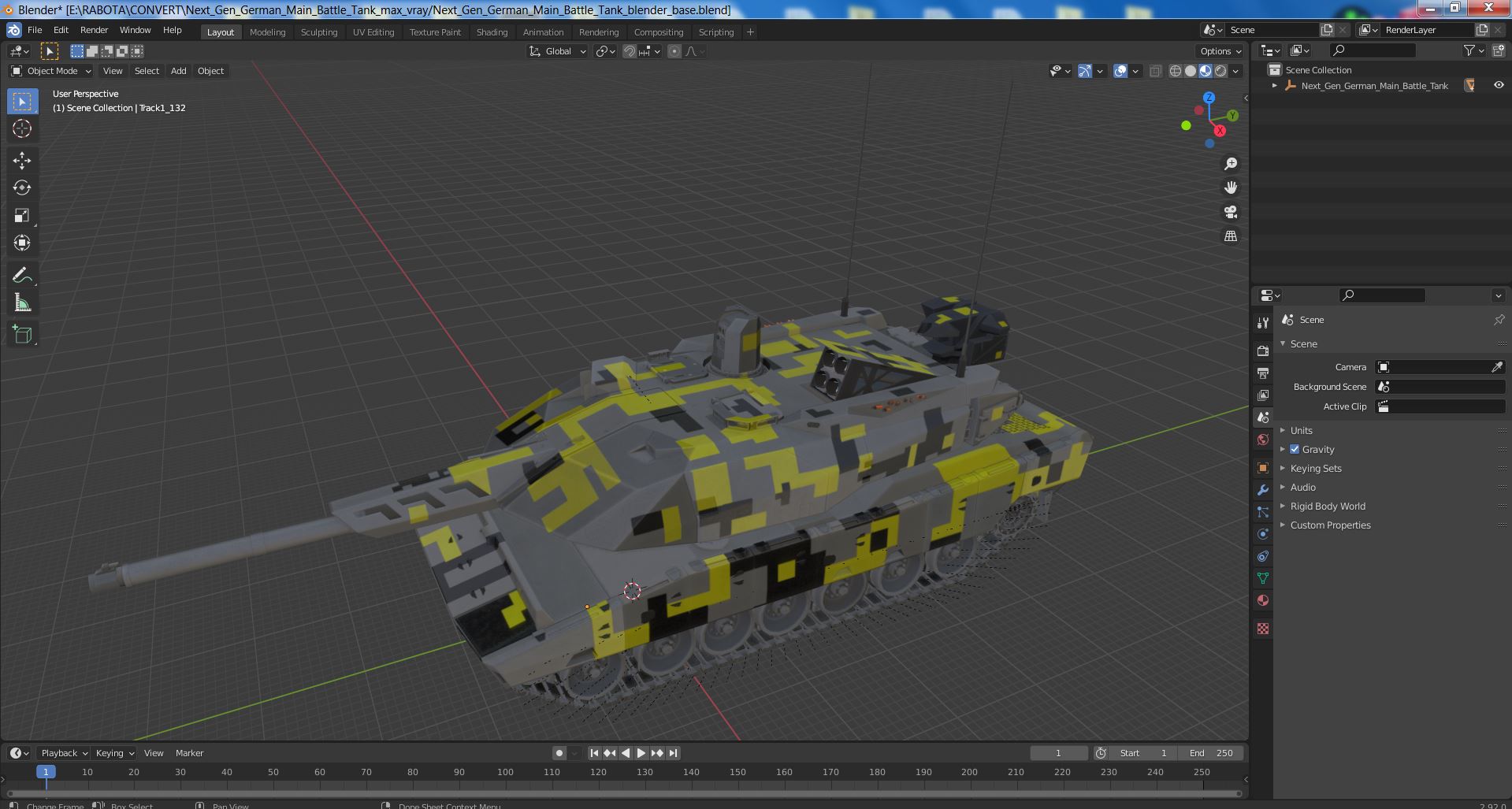Image resolution: width=1512 pixels, height=809 pixels.
Task: Open the Particles properties tab
Action: tap(1263, 512)
